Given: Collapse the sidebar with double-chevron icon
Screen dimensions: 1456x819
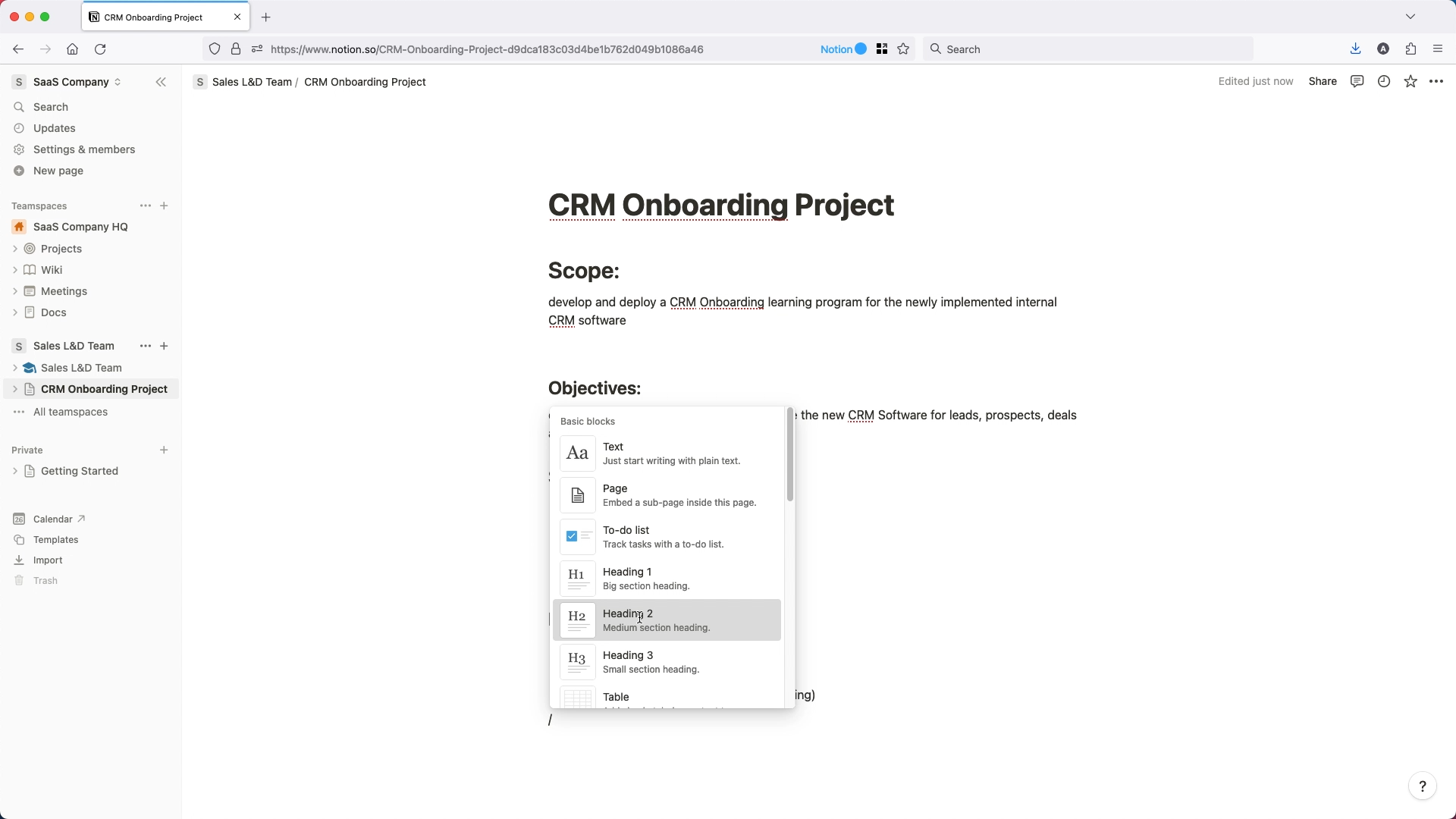Looking at the screenshot, I should [161, 82].
